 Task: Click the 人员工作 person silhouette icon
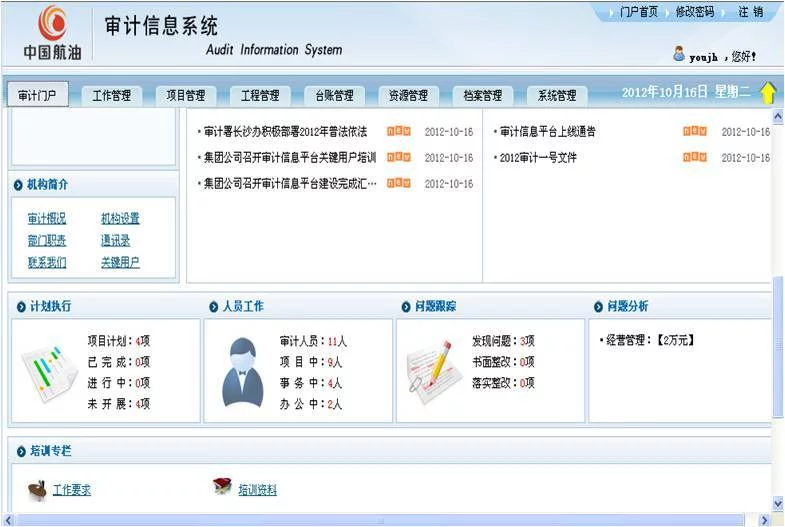pos(243,372)
